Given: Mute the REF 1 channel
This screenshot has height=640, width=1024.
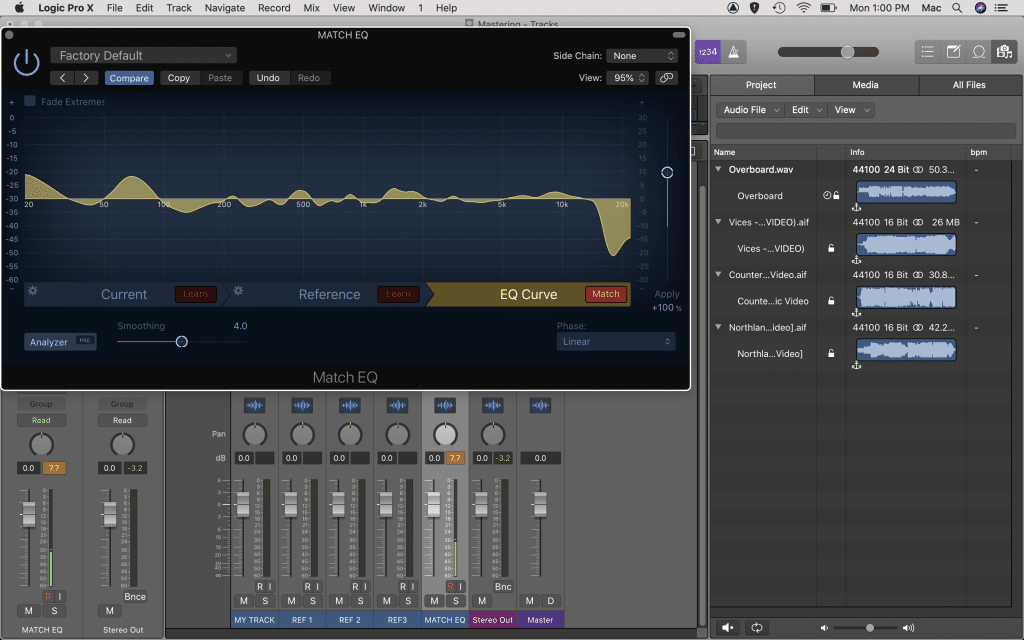Looking at the screenshot, I should (x=290, y=601).
